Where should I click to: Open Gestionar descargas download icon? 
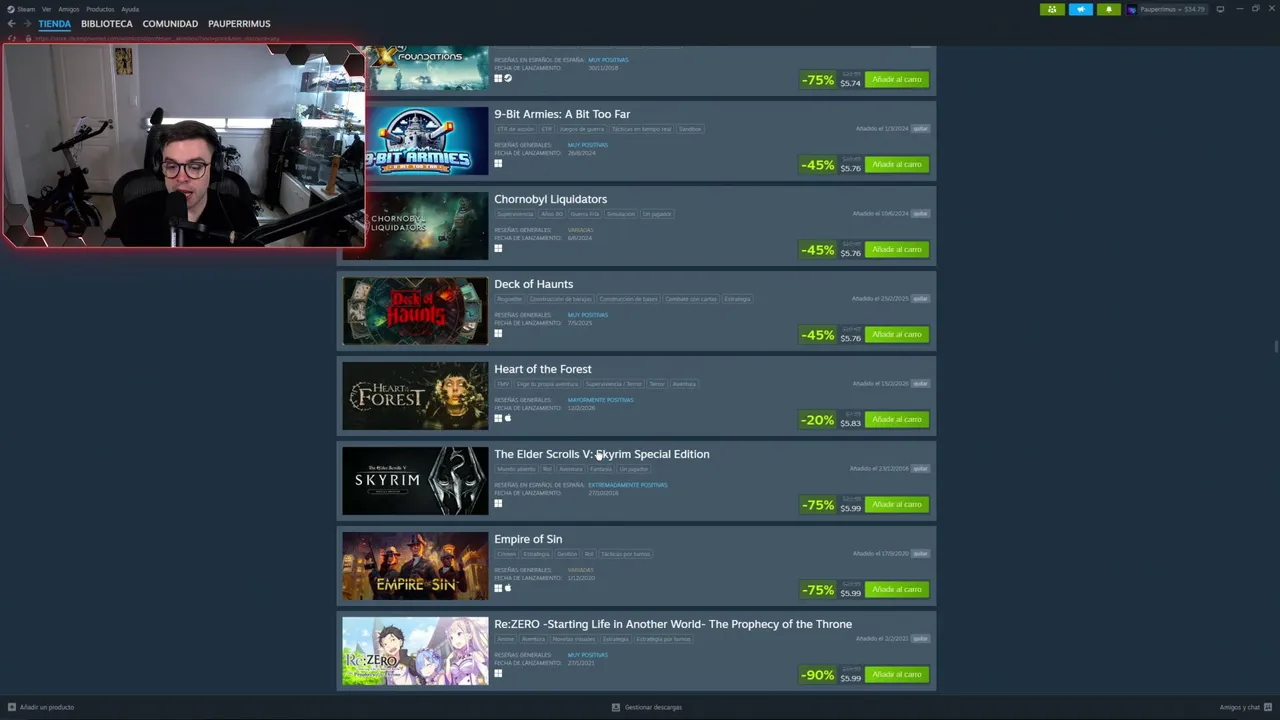click(x=616, y=707)
